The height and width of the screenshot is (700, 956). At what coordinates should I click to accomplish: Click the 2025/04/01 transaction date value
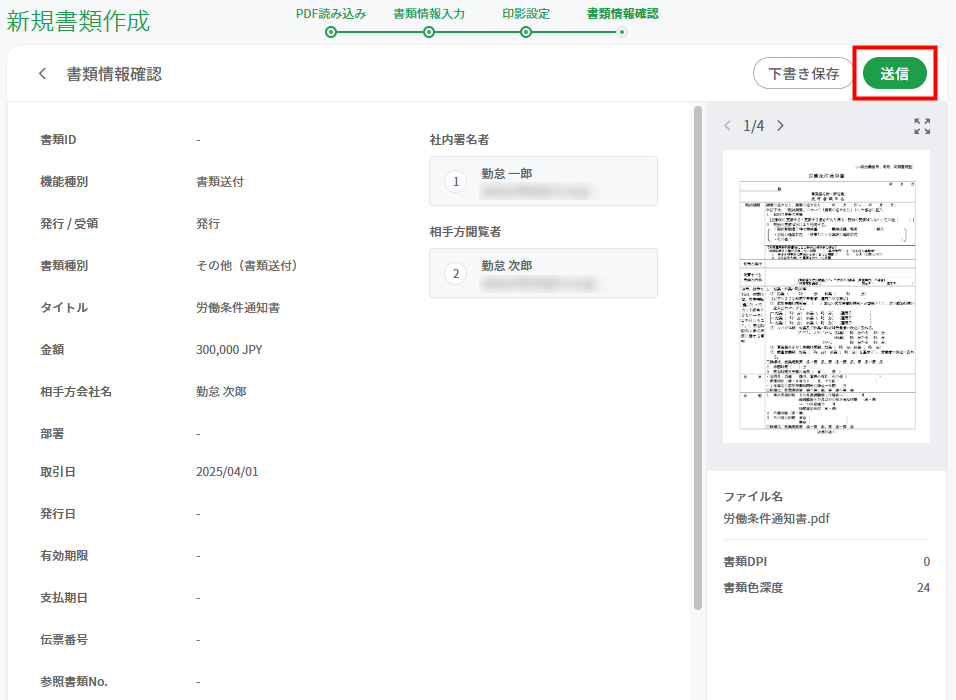point(227,472)
